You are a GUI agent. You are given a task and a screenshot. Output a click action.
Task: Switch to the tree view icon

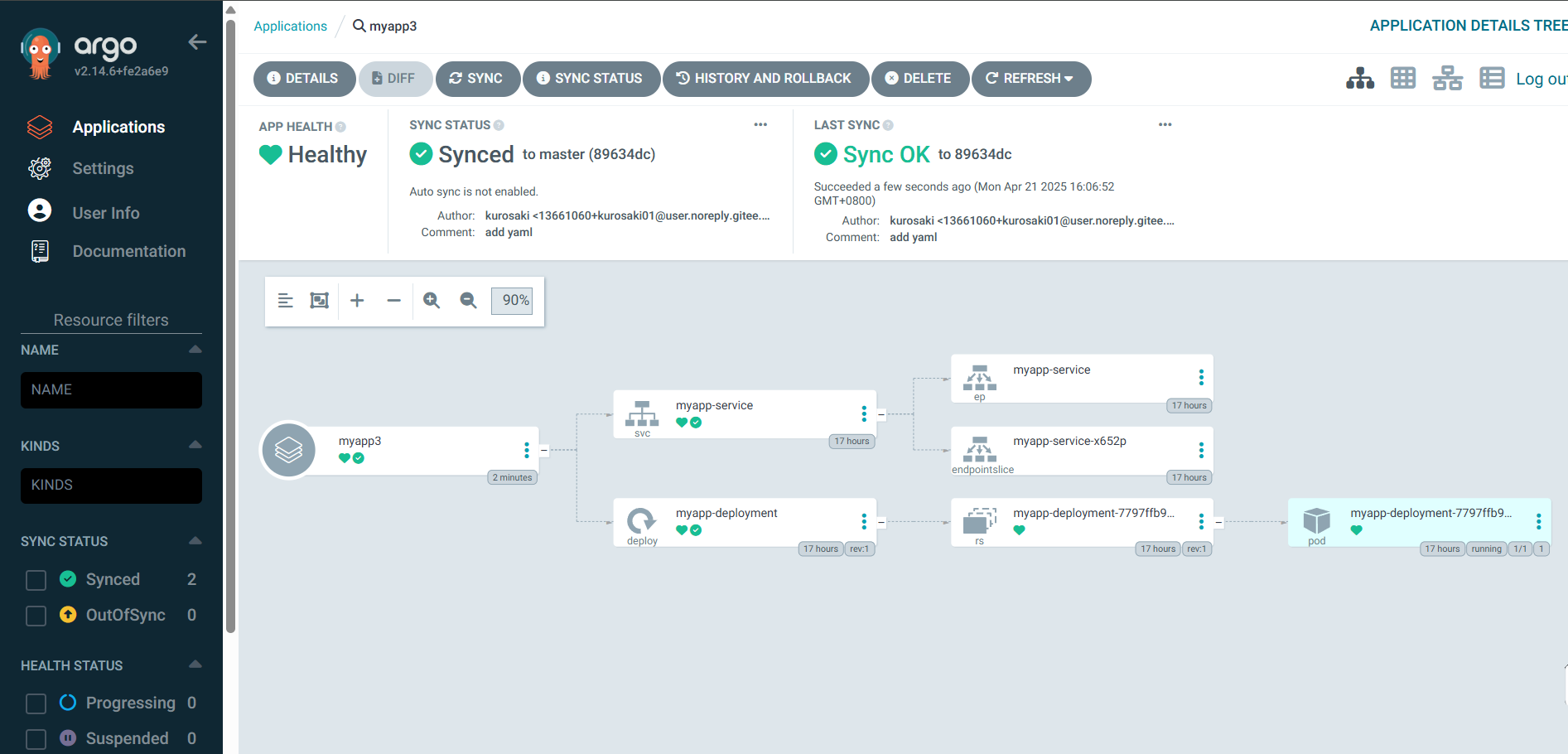(1359, 79)
